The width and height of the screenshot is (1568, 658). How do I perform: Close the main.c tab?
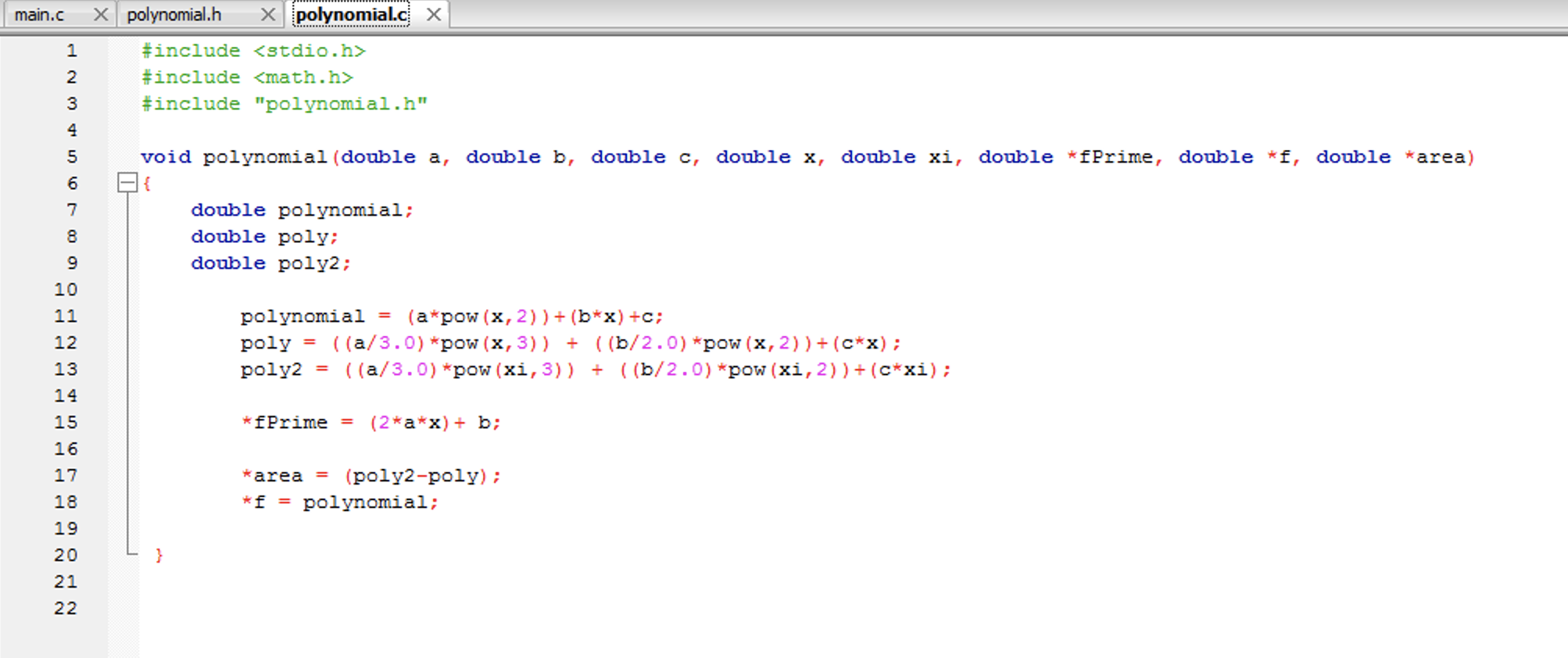point(100,15)
